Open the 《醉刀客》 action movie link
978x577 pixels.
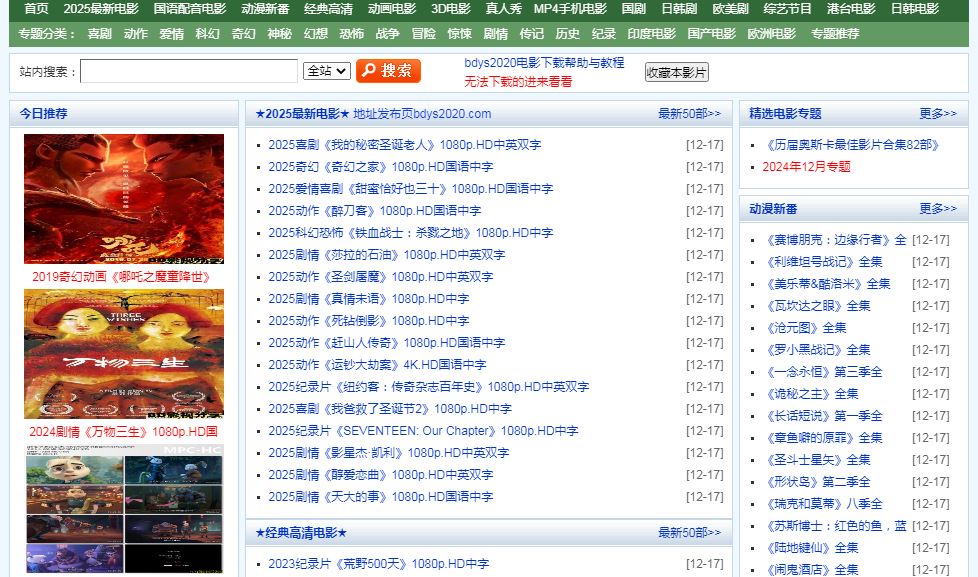[374, 211]
